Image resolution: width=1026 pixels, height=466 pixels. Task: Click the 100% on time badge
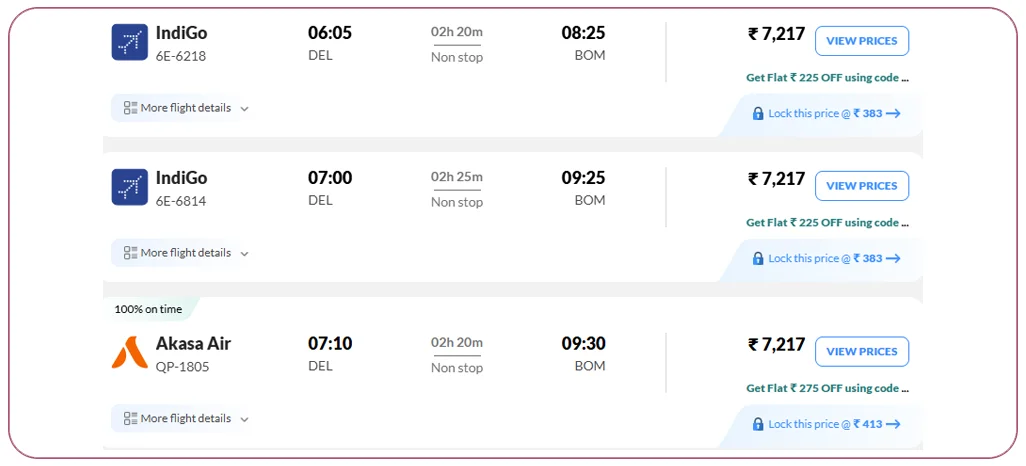149,309
